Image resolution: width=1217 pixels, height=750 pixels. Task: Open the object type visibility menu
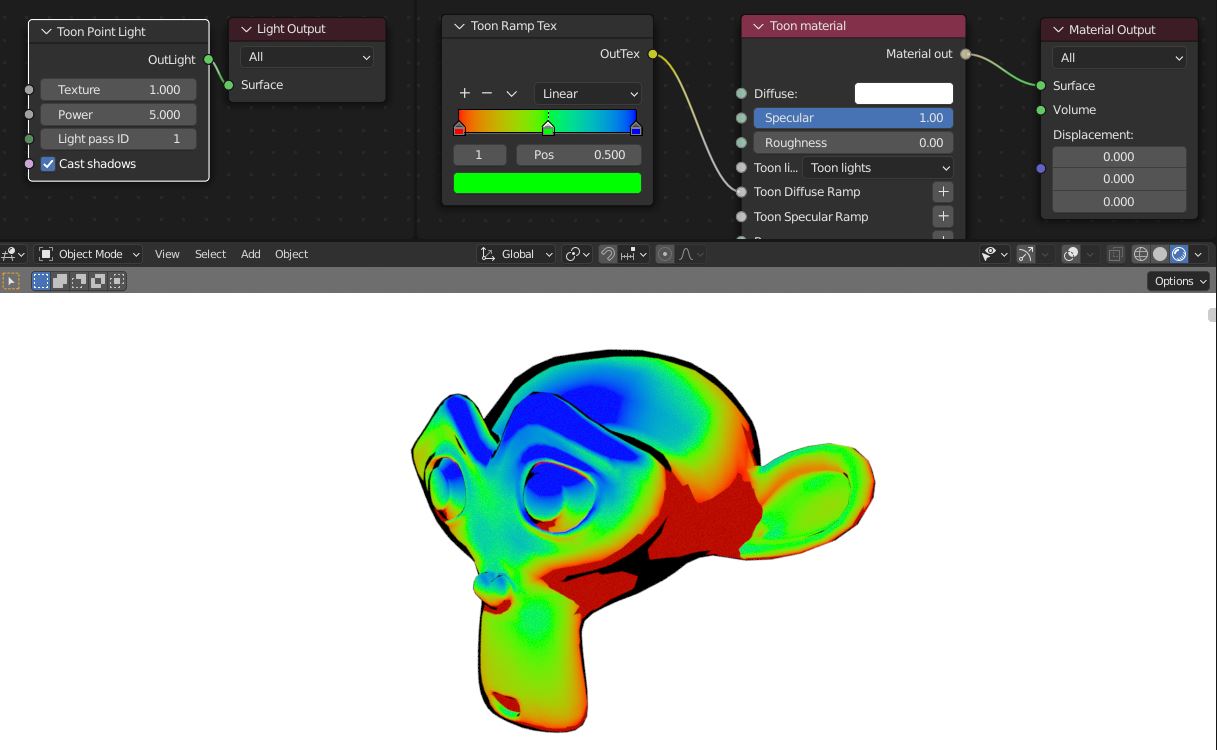point(995,254)
